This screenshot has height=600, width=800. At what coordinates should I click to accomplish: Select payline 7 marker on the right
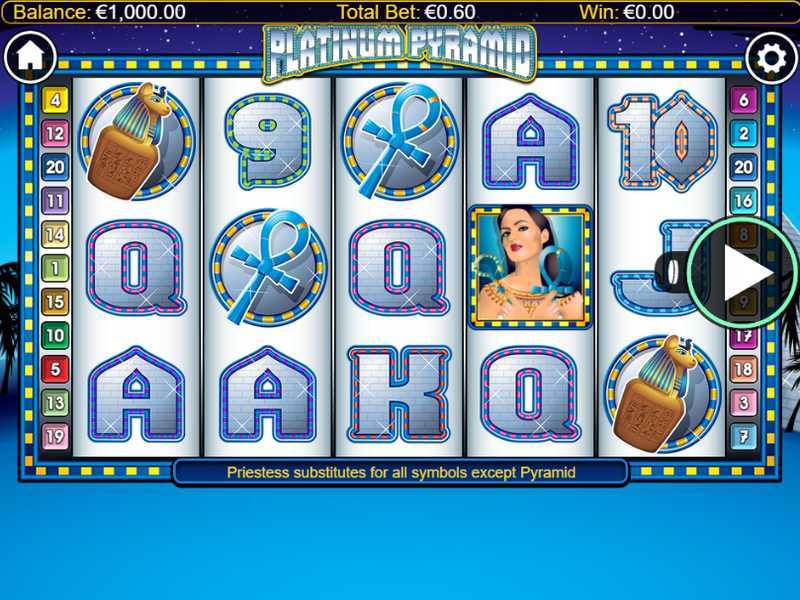(x=743, y=436)
